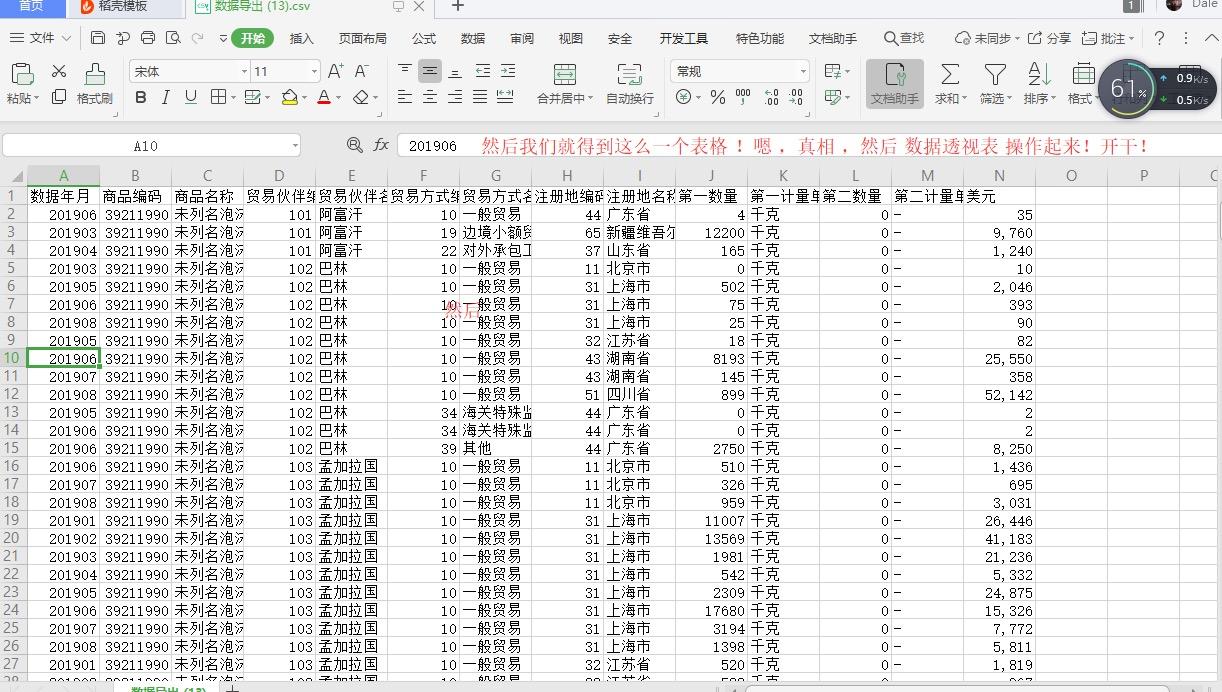This screenshot has height=692, width=1222.
Task: Click the decrease decimal places icon
Action: click(x=796, y=97)
